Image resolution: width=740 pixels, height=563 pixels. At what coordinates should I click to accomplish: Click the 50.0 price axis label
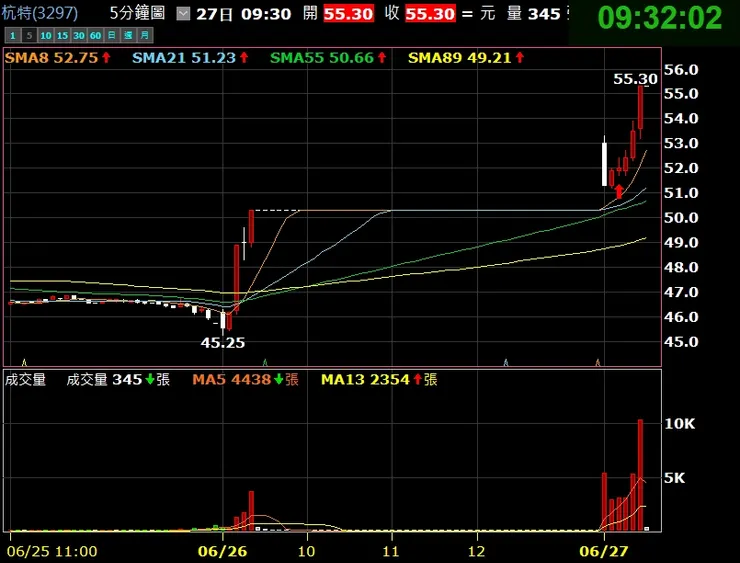point(681,218)
